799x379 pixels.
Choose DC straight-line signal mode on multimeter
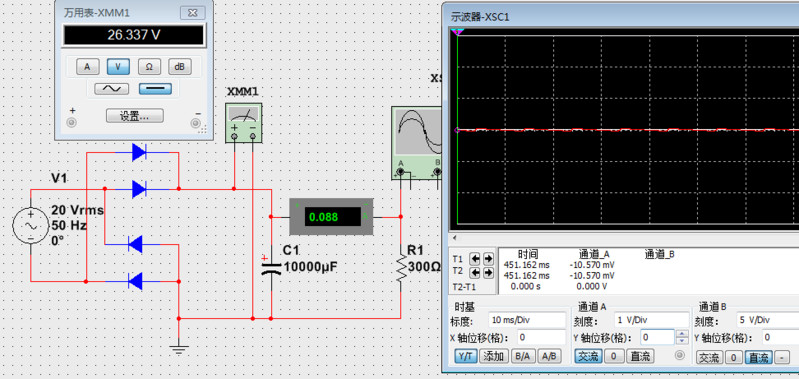click(x=155, y=89)
